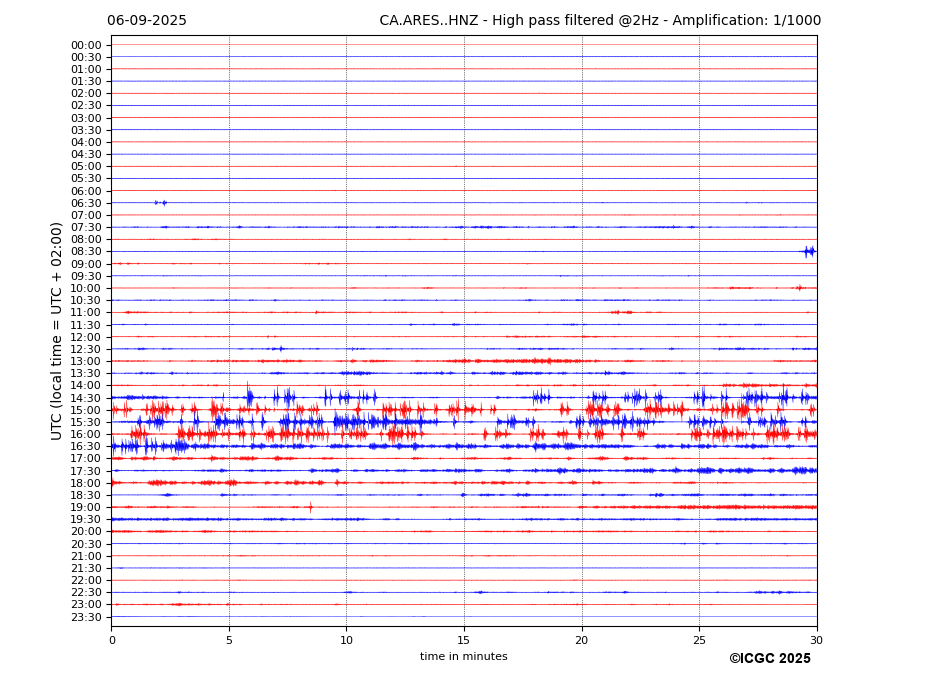Select the 01:00 row label

(x=86, y=70)
